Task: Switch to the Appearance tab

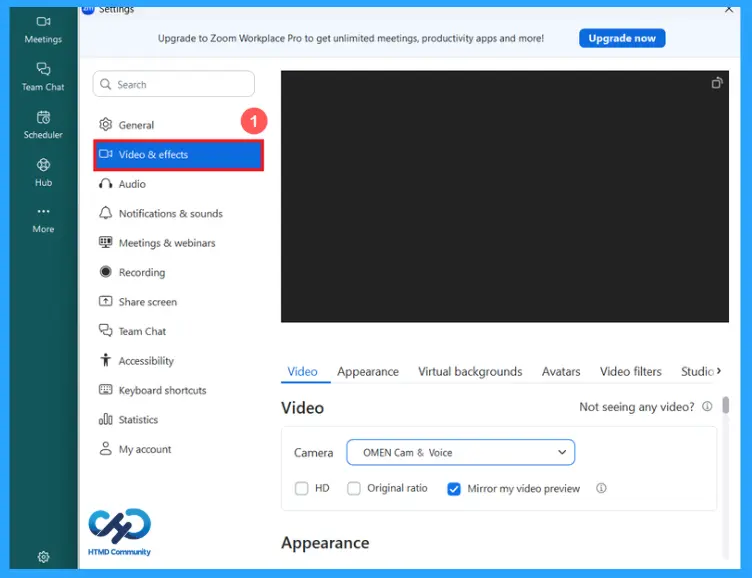Action: 368,371
